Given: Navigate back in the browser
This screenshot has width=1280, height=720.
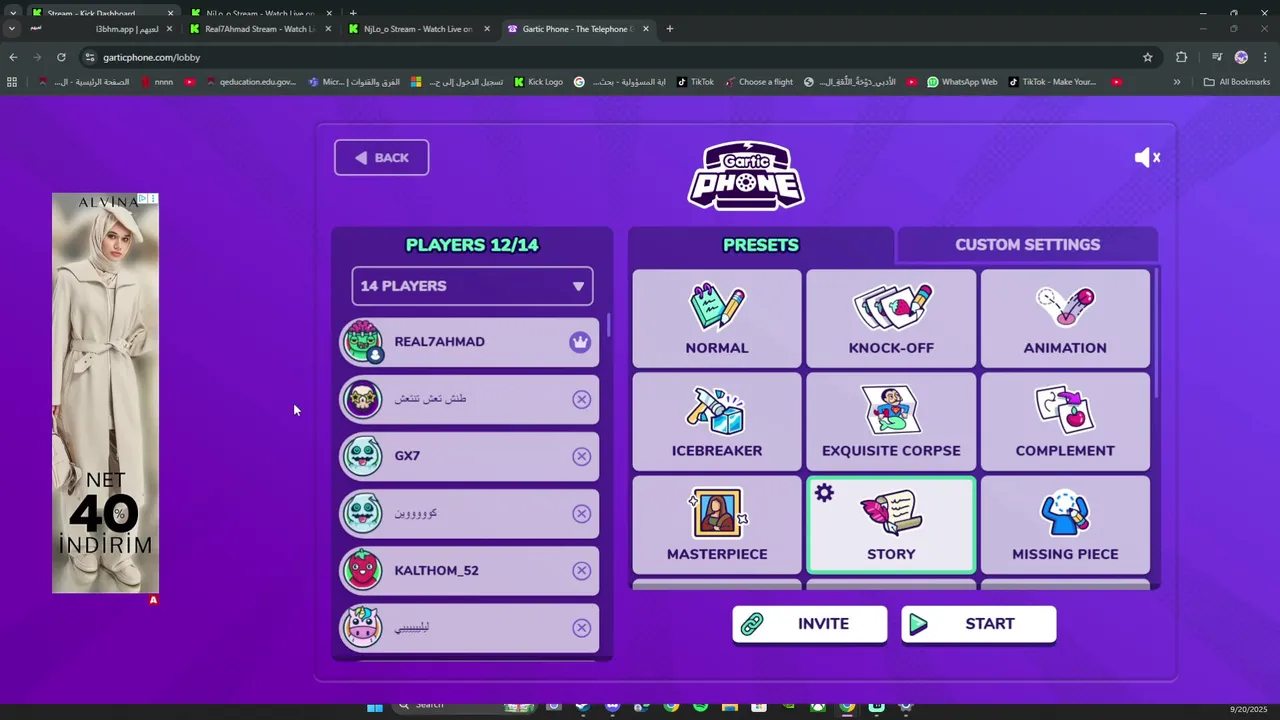Looking at the screenshot, I should (13, 57).
